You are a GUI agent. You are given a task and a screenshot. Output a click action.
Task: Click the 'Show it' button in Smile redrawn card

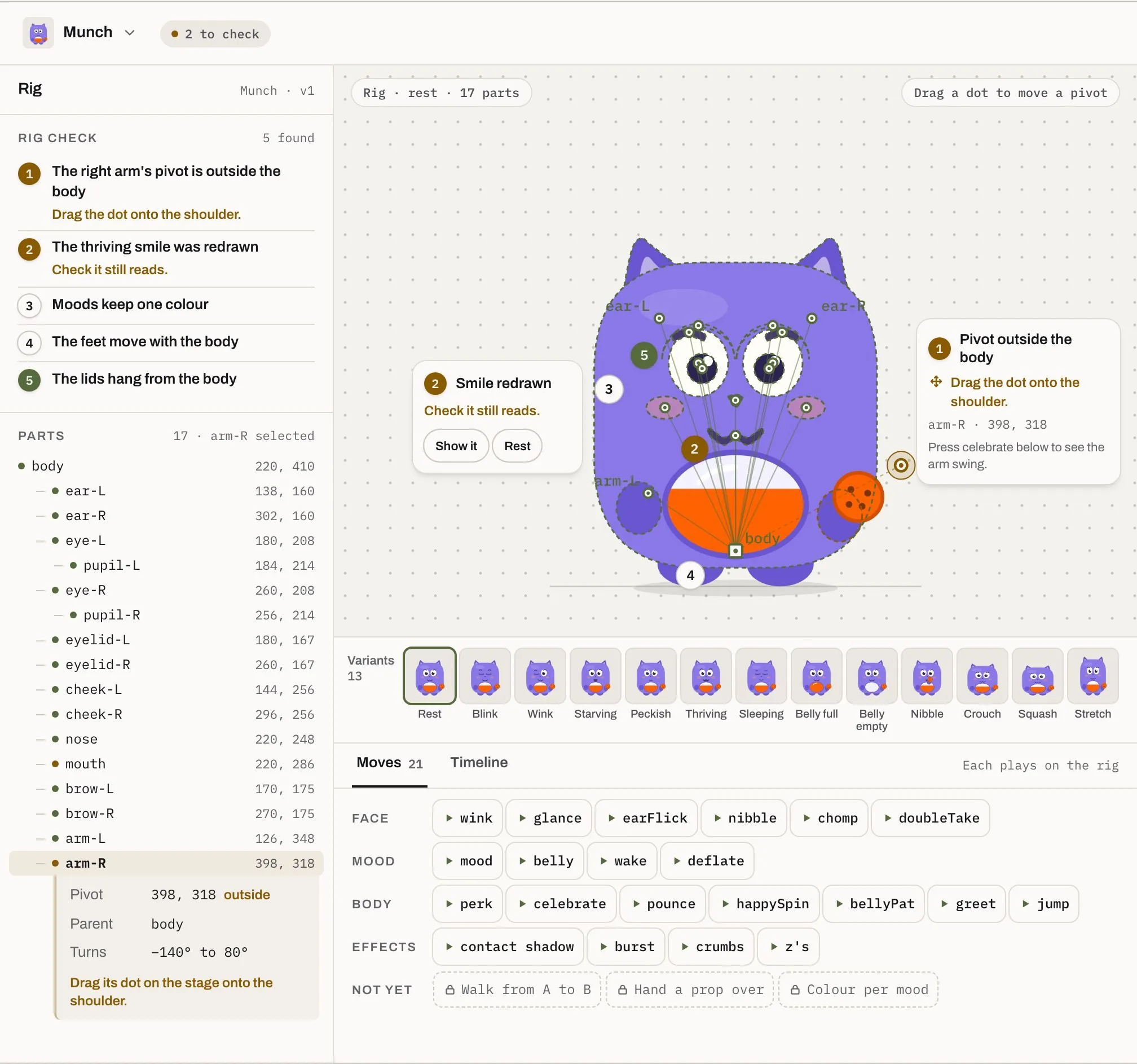[x=456, y=446]
